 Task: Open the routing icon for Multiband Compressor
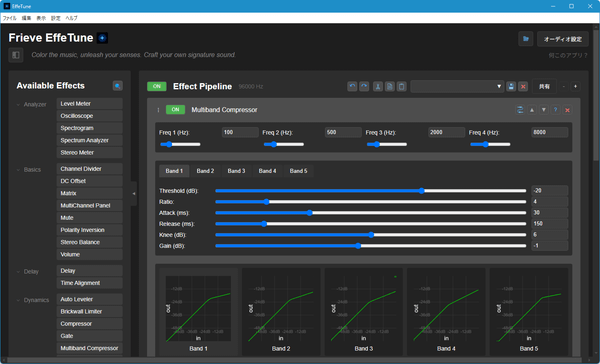[520, 110]
